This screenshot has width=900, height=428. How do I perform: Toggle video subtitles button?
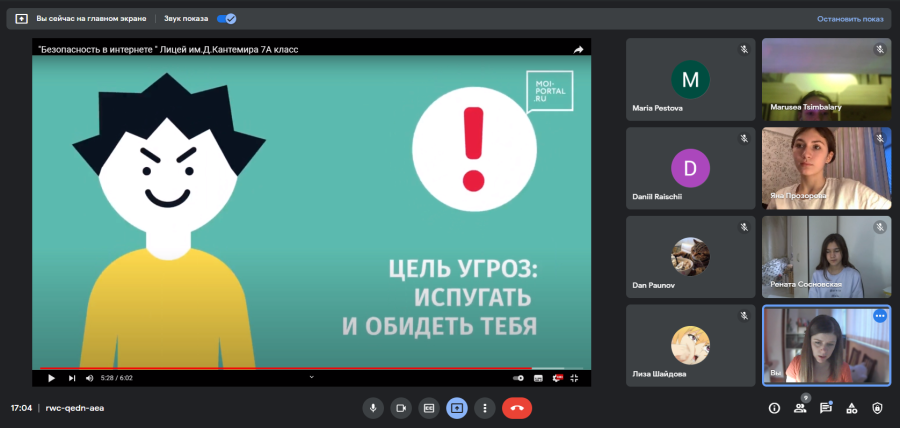pos(538,378)
